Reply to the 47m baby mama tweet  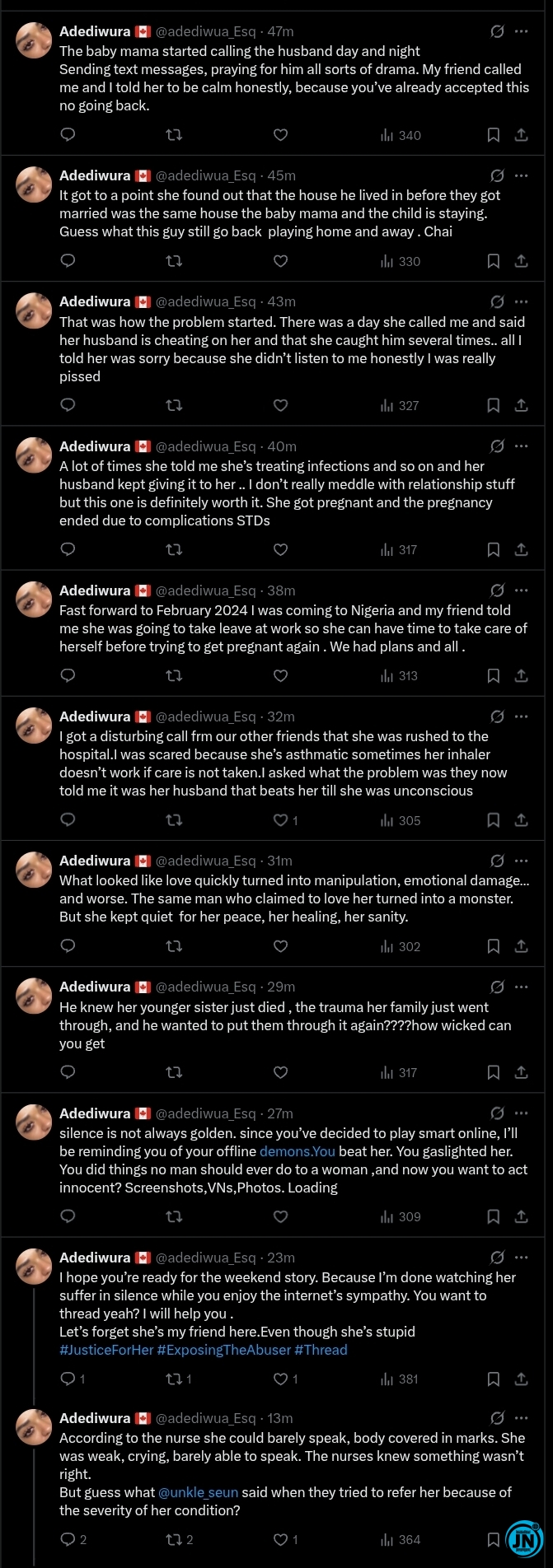pos(68,135)
